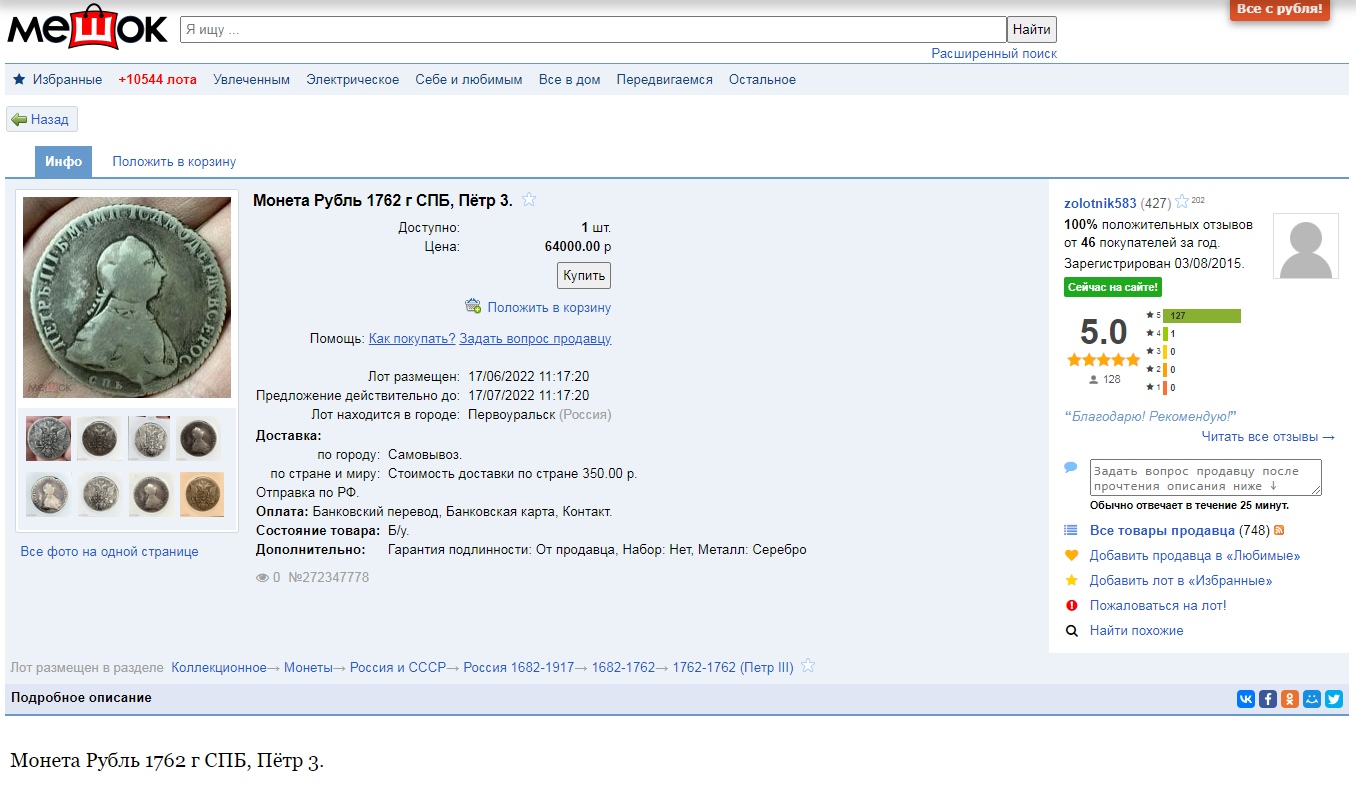This screenshot has width=1356, height=792.
Task: Open Читать все отзывы link
Action: point(1268,437)
